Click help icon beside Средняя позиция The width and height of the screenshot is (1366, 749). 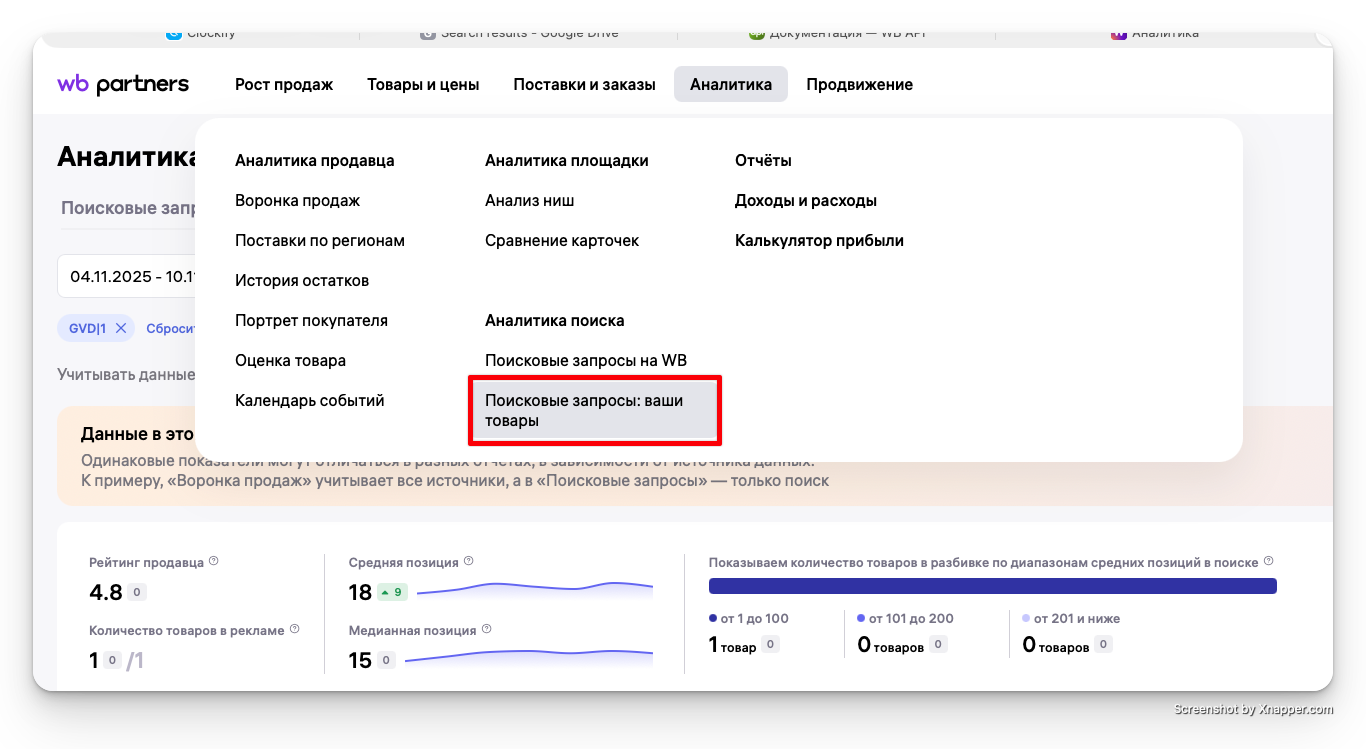[469, 561]
